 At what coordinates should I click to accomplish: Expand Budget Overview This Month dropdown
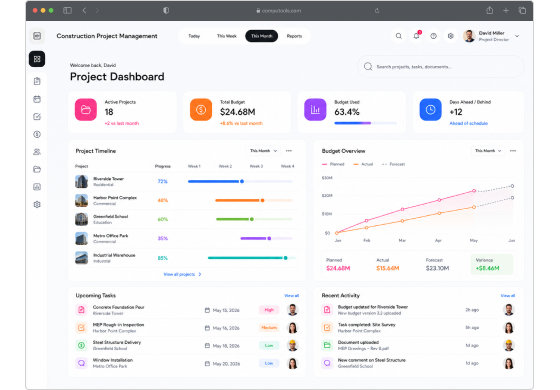point(488,151)
